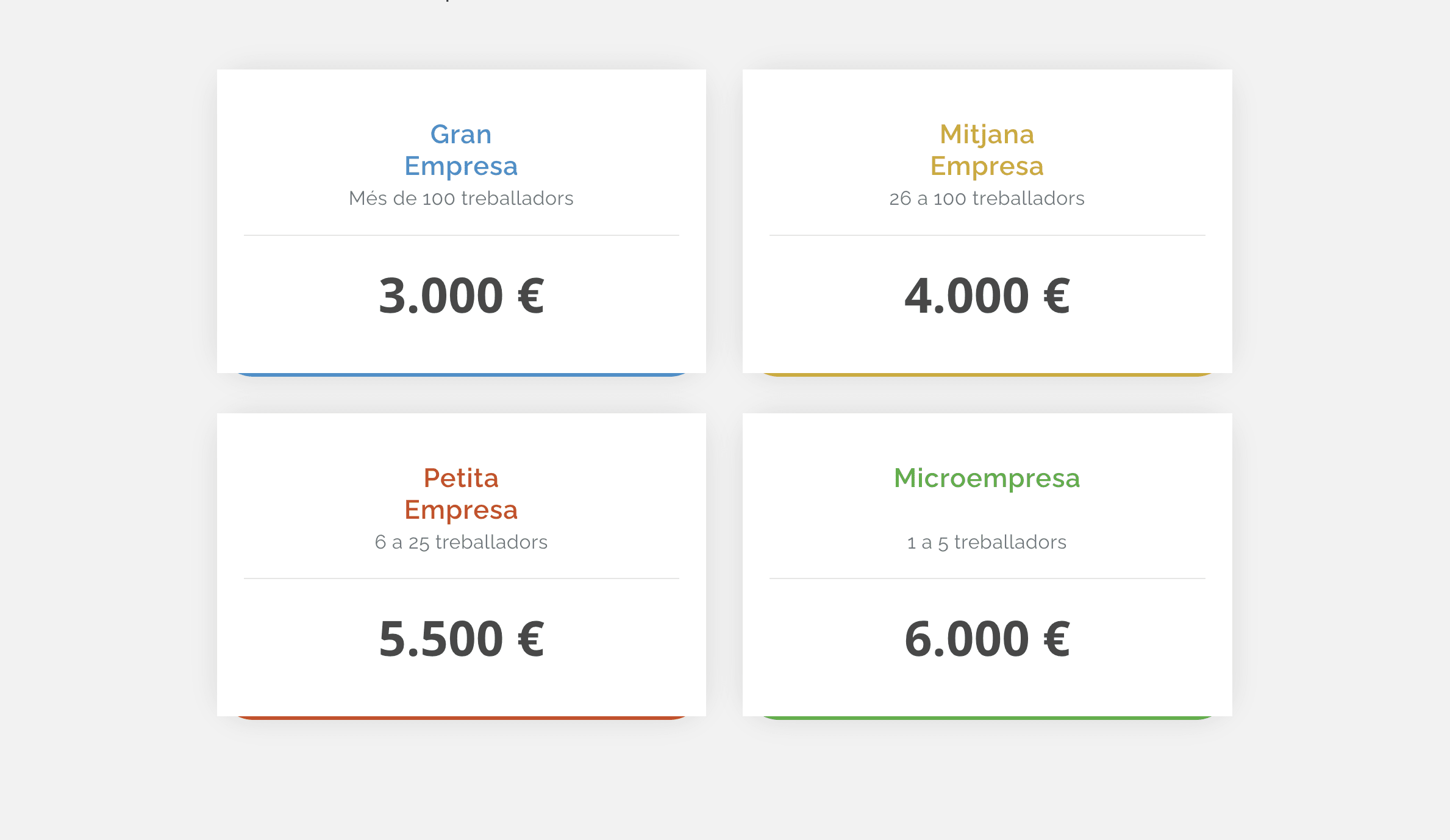Click green bar under Microempresa card
Image resolution: width=1450 pixels, height=840 pixels.
(987, 717)
